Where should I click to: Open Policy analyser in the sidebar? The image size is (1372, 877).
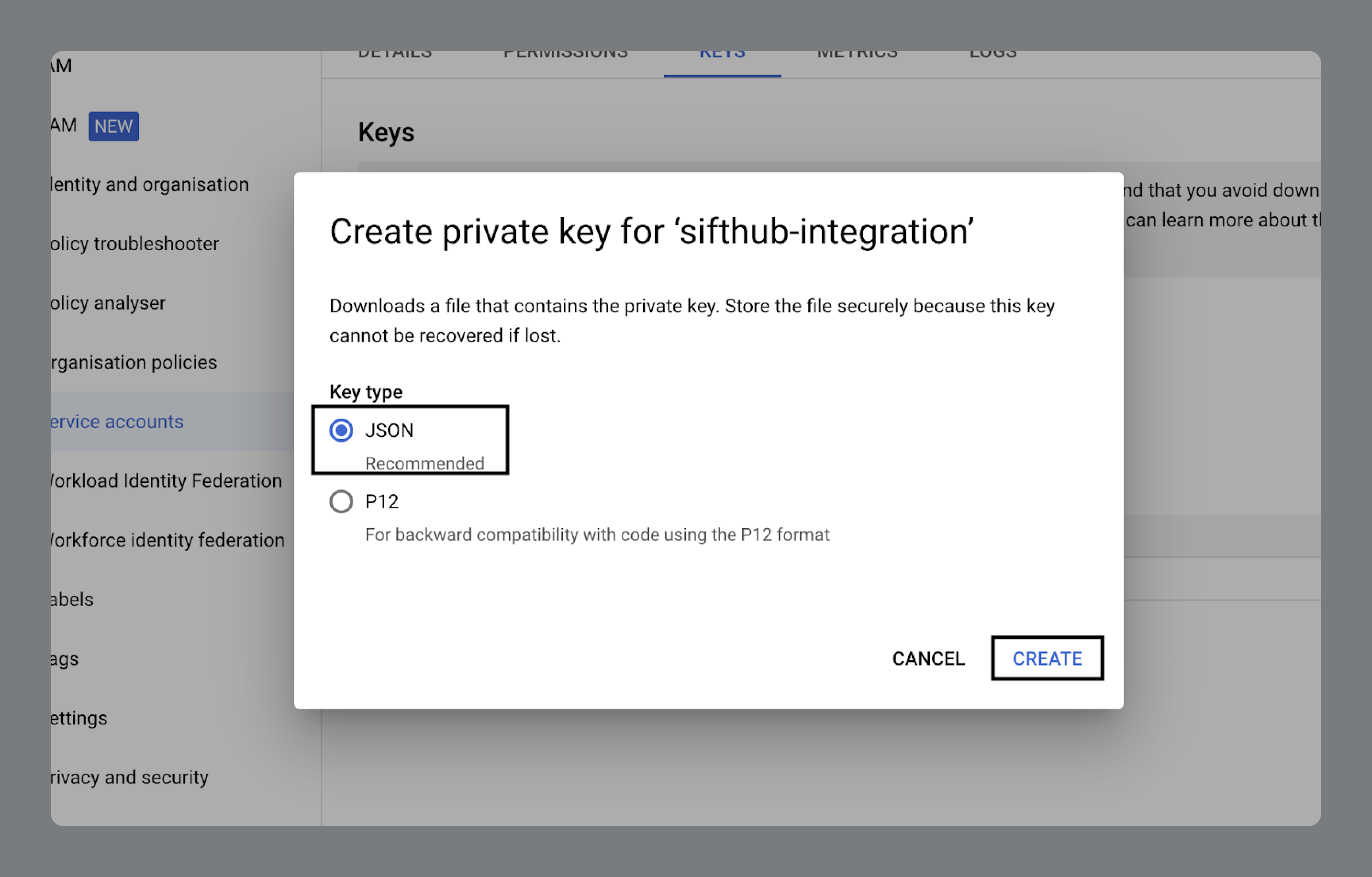(x=108, y=303)
